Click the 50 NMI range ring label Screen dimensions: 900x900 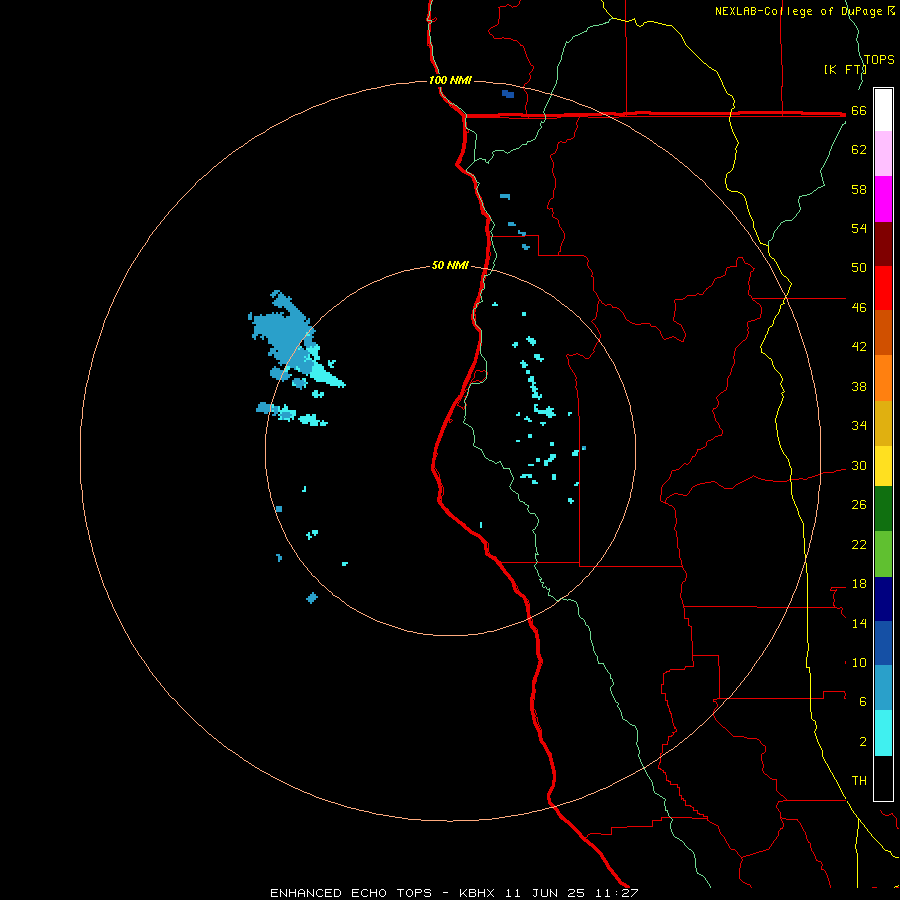click(x=450, y=265)
